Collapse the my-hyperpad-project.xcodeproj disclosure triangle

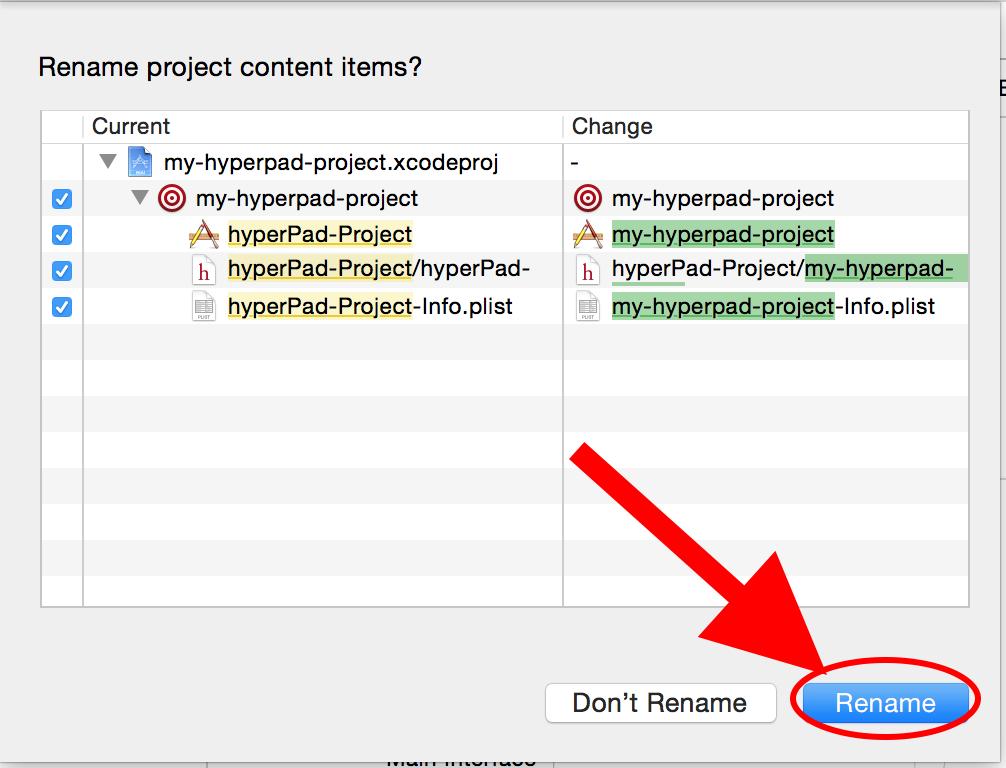pyautogui.click(x=108, y=161)
